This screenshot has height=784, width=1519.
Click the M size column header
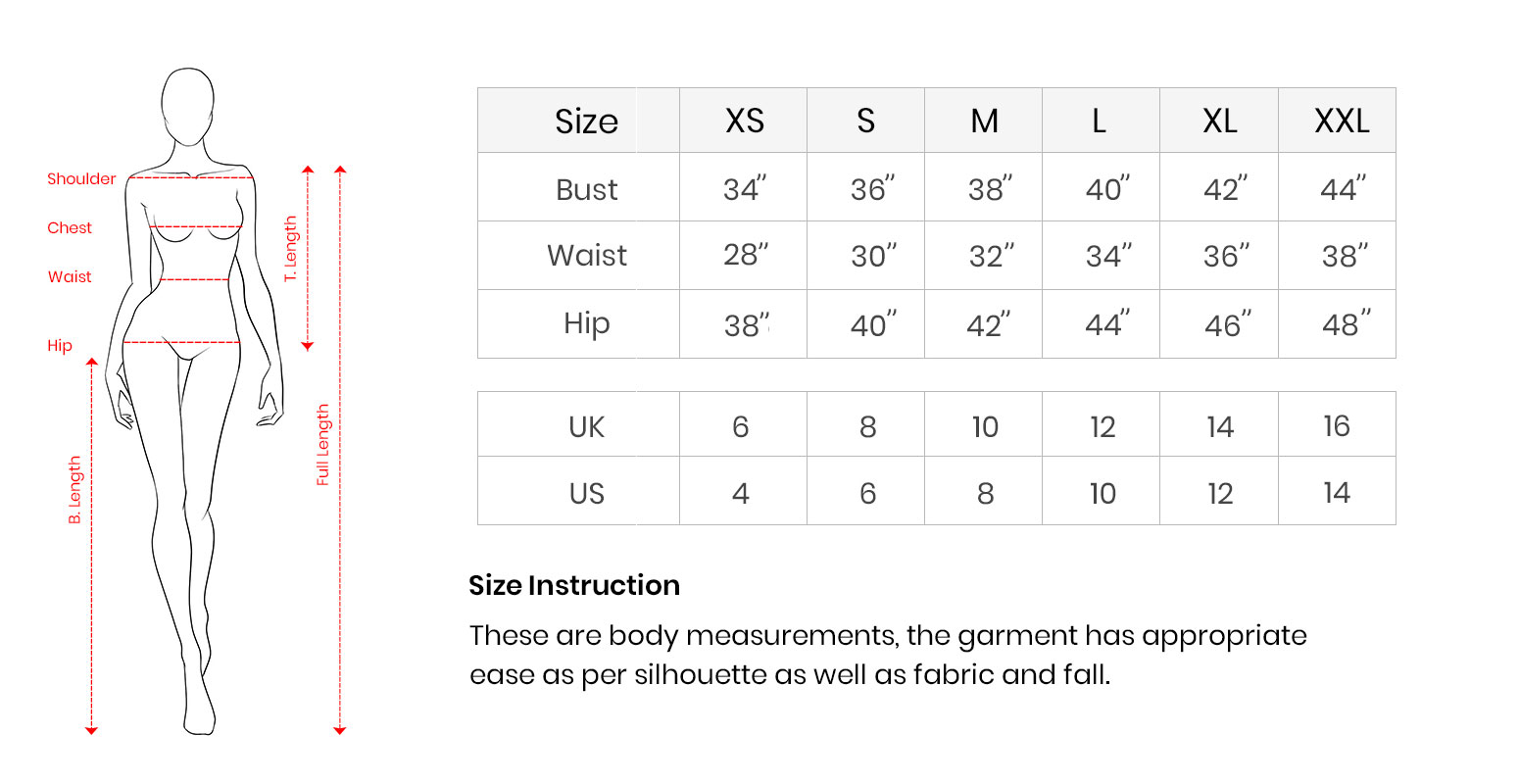(x=984, y=121)
